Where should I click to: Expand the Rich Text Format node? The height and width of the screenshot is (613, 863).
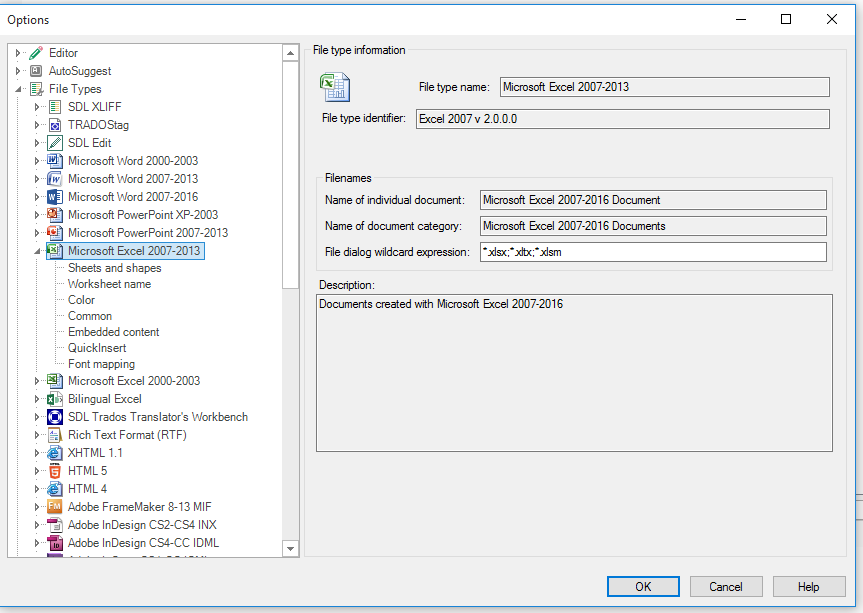coord(37,435)
